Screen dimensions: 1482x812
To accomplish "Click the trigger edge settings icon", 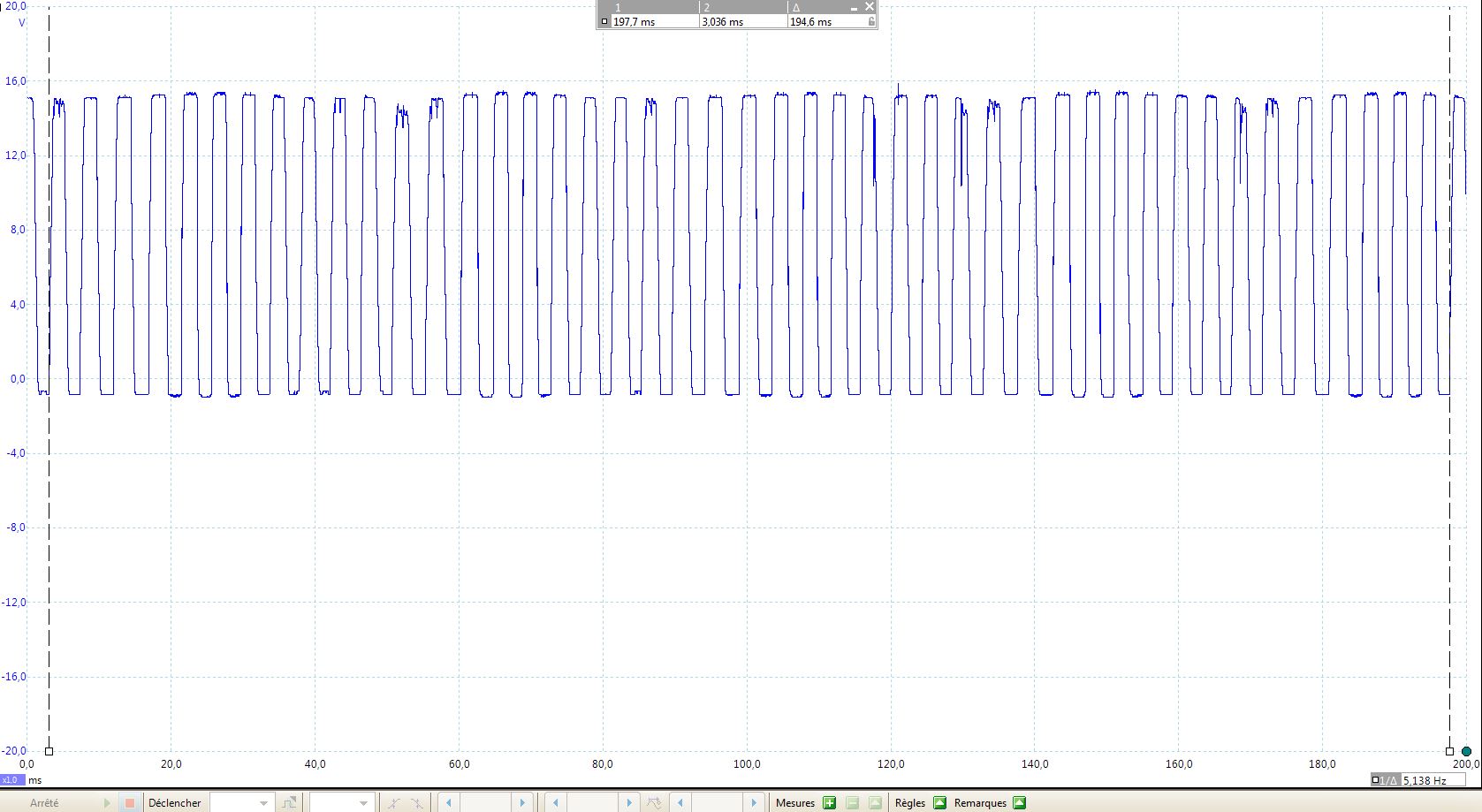I will coord(289,803).
